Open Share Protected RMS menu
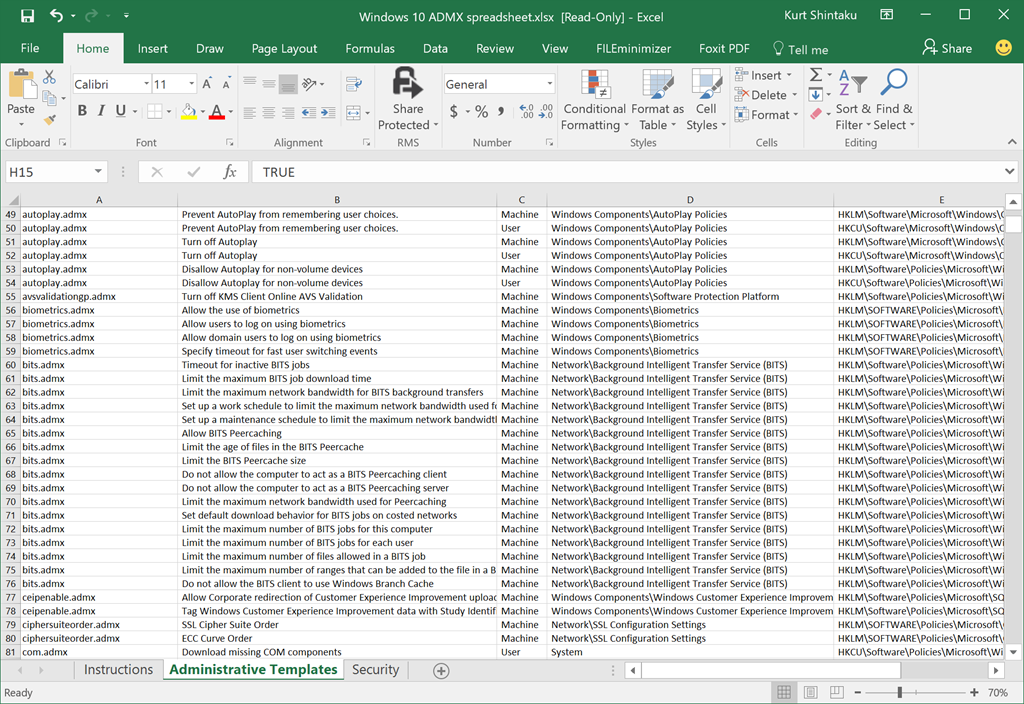1024x704 pixels. pyautogui.click(x=407, y=99)
